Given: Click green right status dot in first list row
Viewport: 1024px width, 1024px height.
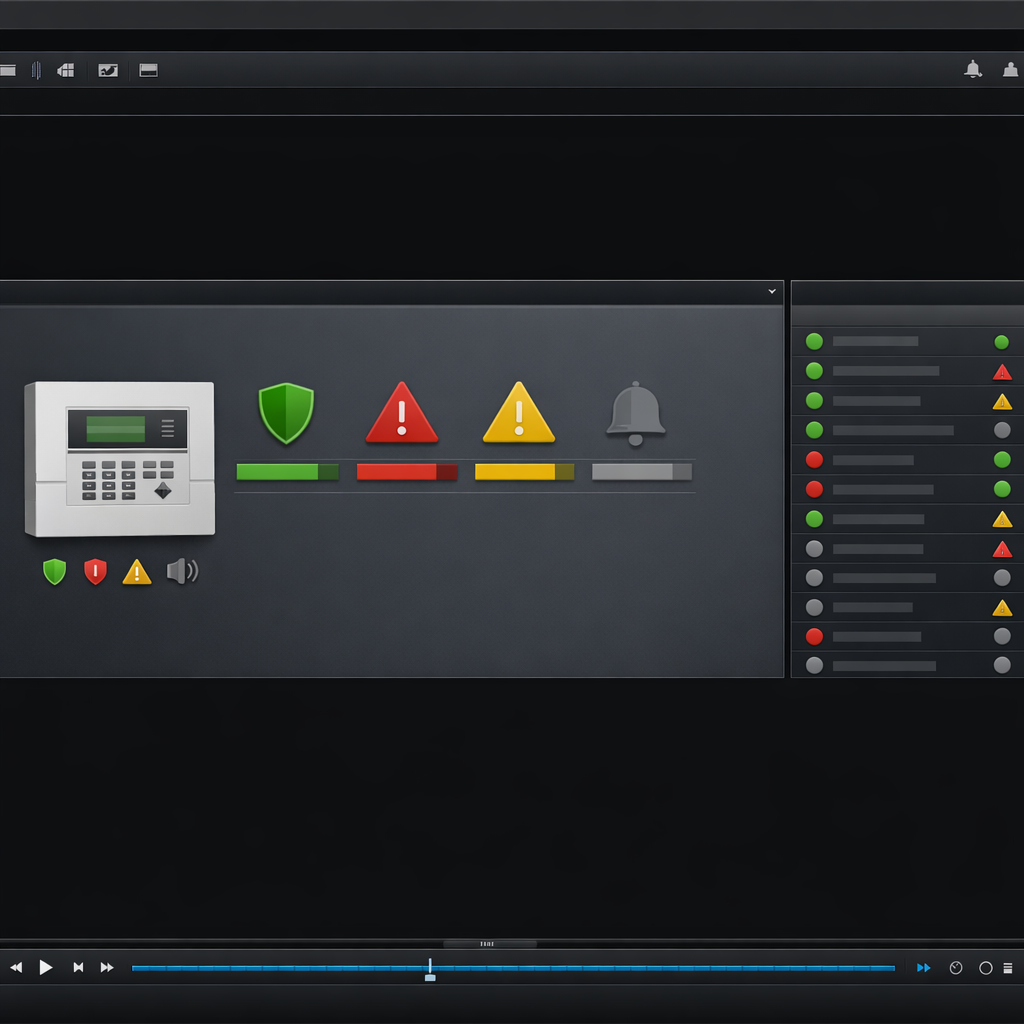Looking at the screenshot, I should click(1001, 342).
